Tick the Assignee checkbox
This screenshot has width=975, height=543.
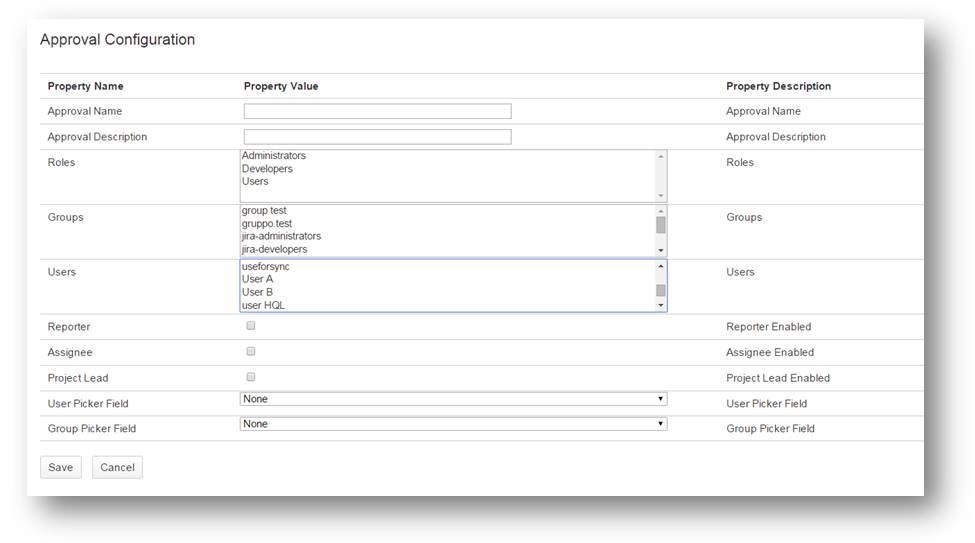point(251,352)
